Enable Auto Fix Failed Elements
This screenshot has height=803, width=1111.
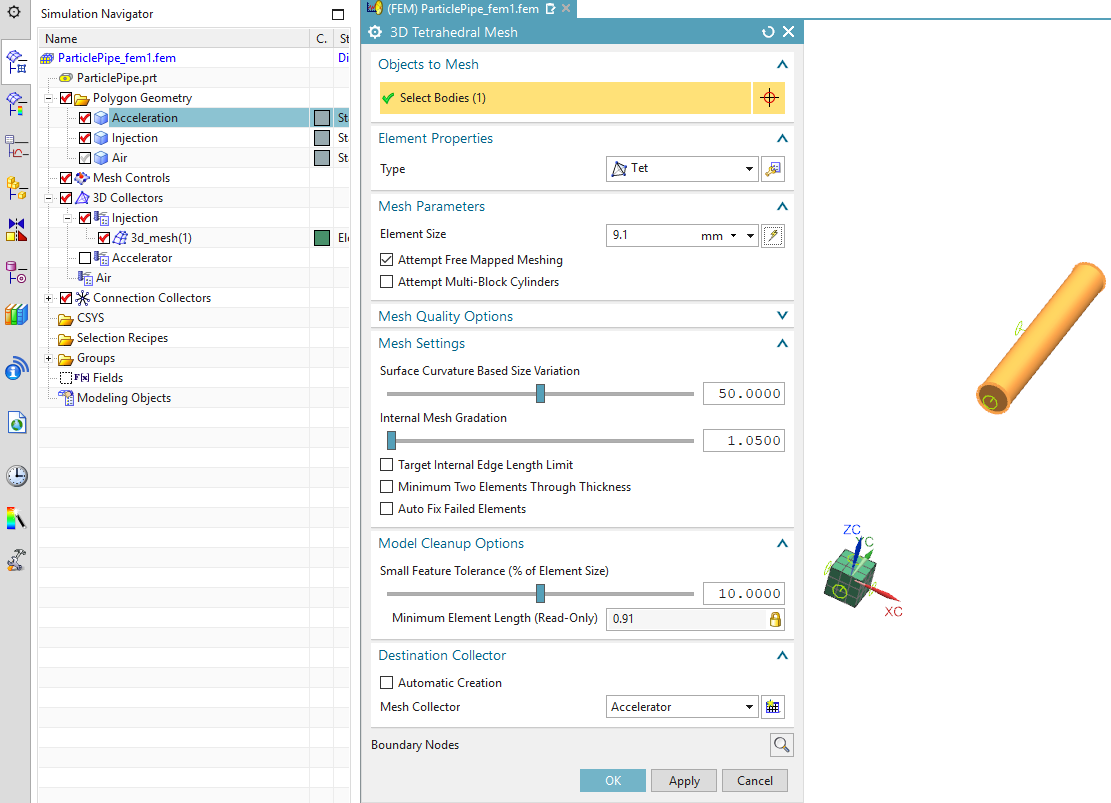pos(387,509)
